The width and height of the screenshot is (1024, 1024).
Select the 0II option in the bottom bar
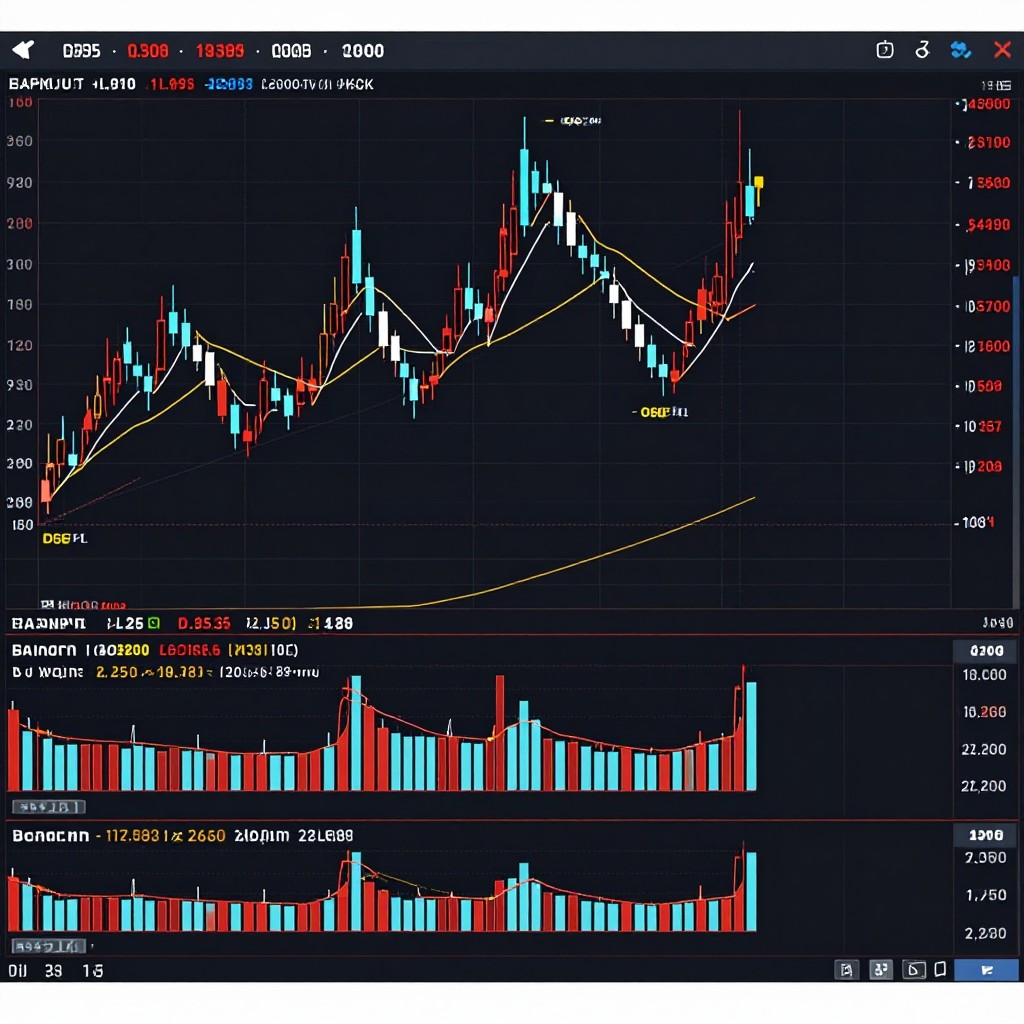point(18,971)
